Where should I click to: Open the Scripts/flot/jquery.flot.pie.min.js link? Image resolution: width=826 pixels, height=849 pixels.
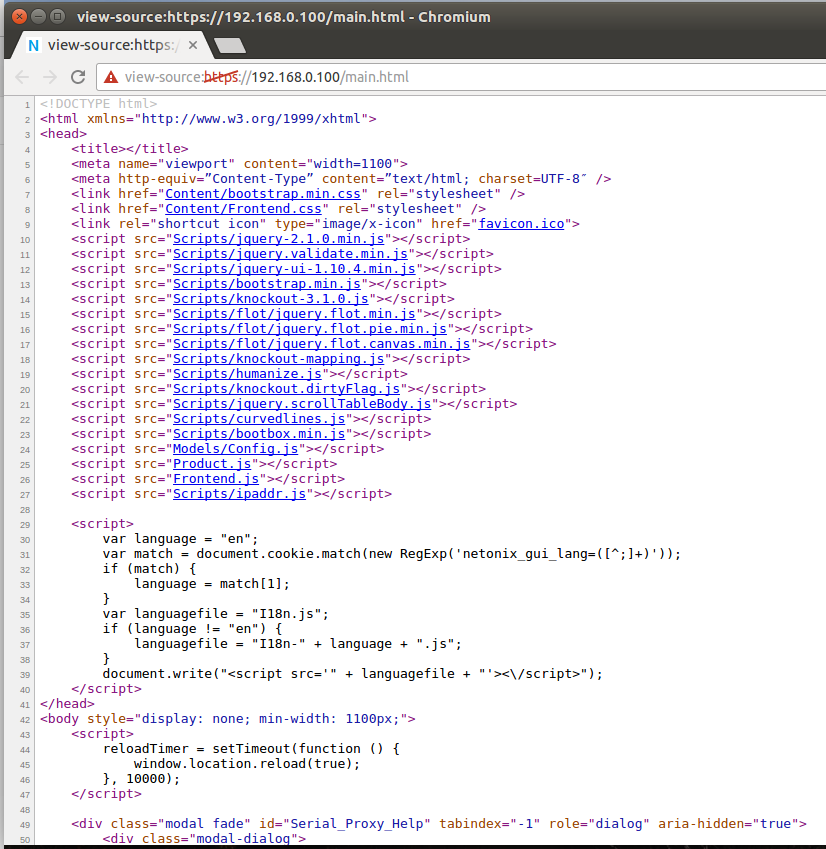tap(309, 329)
